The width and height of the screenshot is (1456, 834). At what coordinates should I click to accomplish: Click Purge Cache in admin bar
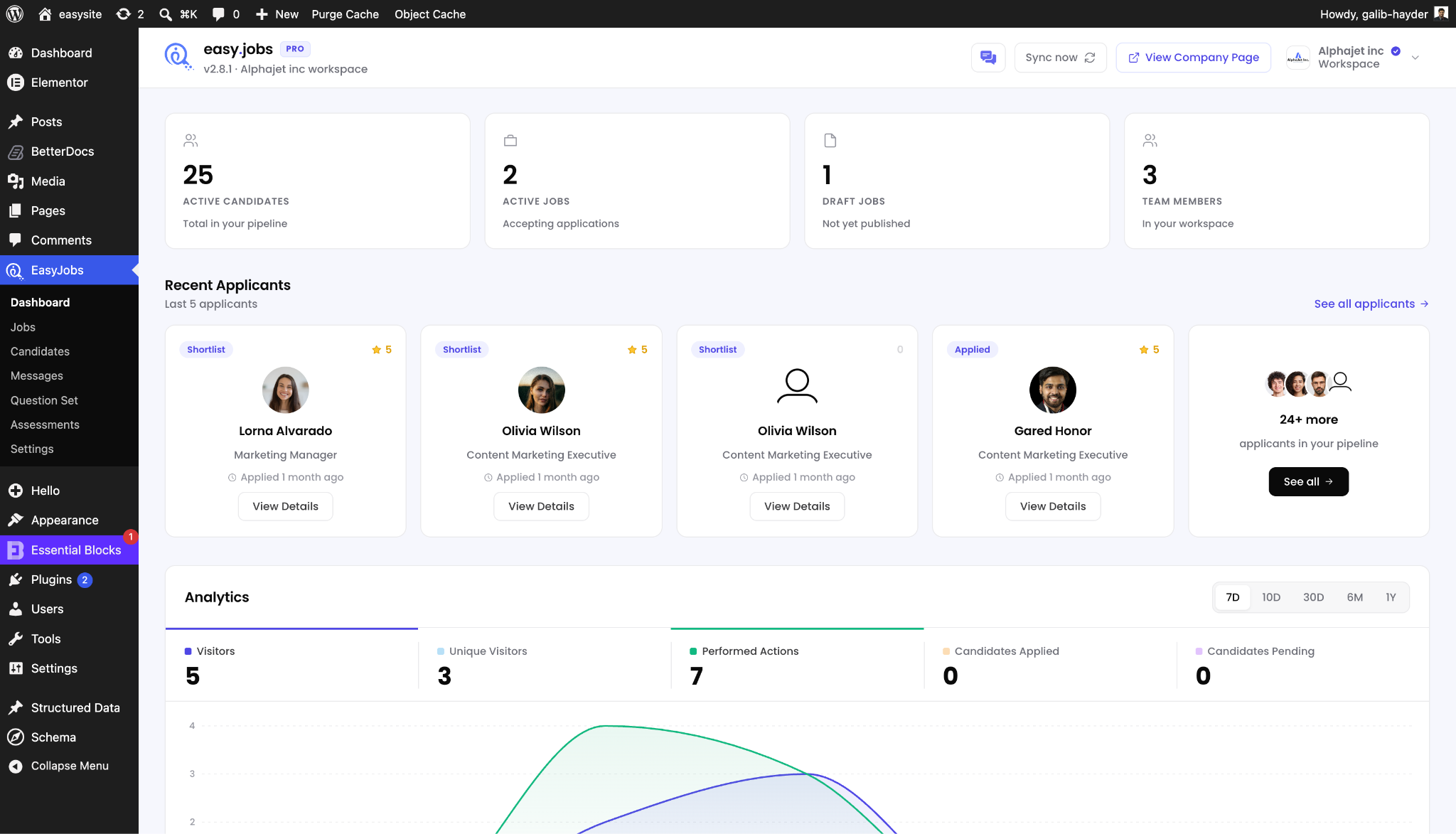pyautogui.click(x=345, y=14)
